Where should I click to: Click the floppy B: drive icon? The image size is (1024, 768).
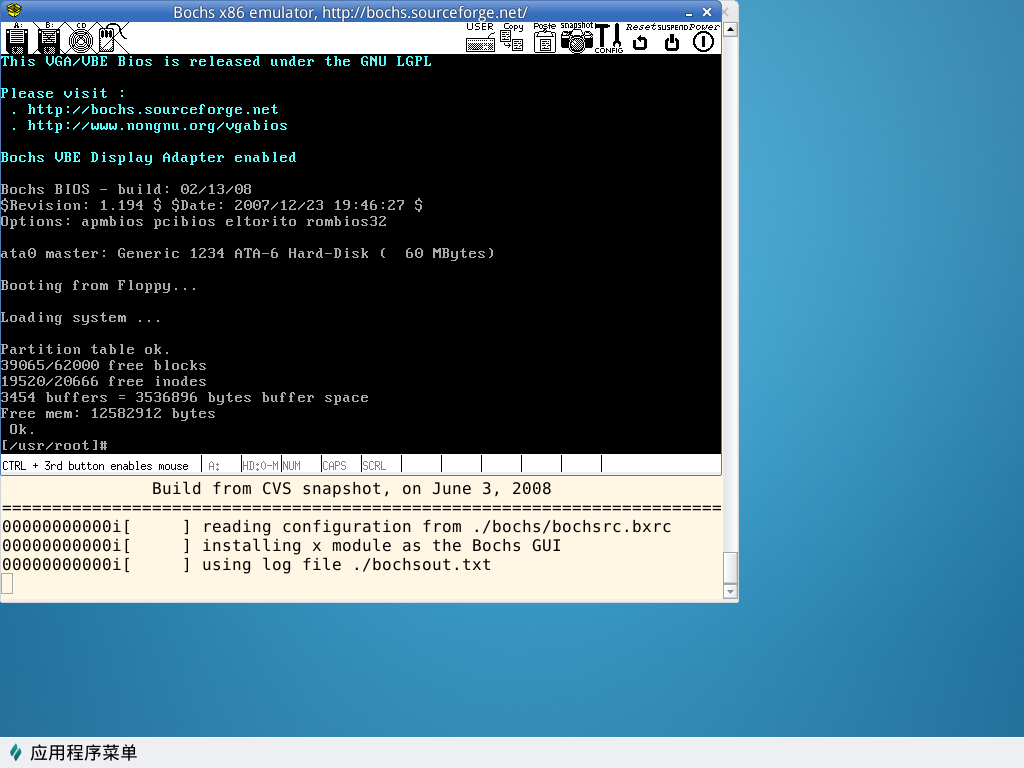tap(49, 39)
